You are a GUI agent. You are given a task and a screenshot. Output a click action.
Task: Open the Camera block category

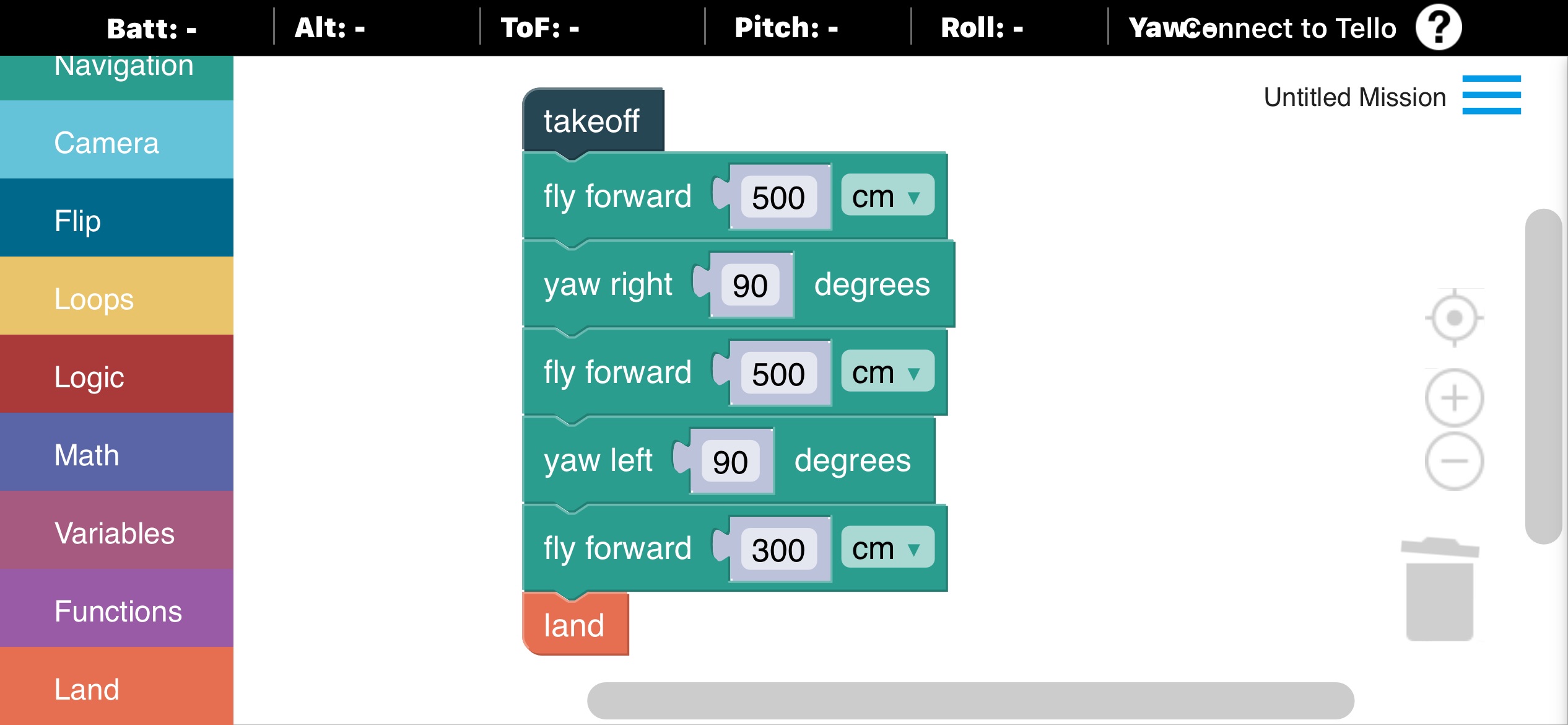[116, 143]
